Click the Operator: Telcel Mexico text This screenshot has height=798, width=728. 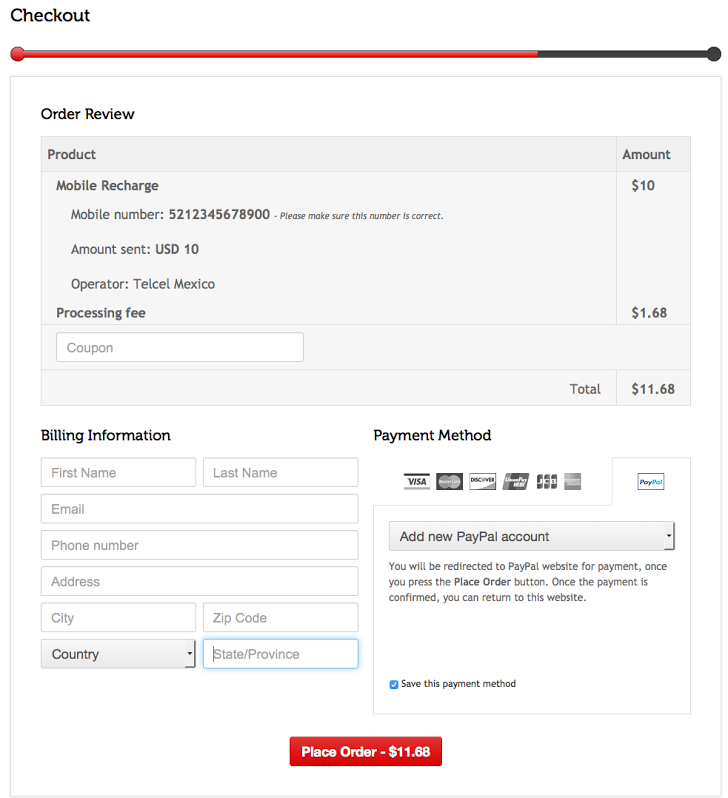click(x=143, y=284)
